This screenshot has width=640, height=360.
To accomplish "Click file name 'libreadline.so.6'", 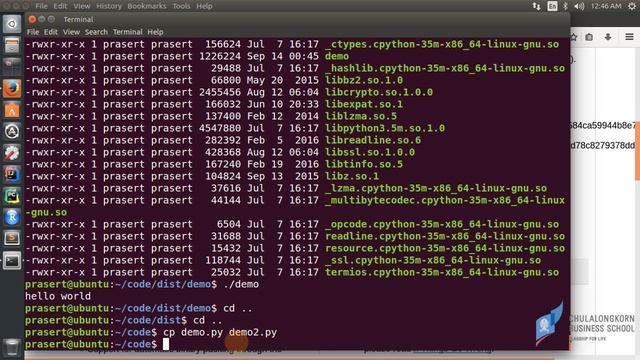I will pyautogui.click(x=373, y=140).
